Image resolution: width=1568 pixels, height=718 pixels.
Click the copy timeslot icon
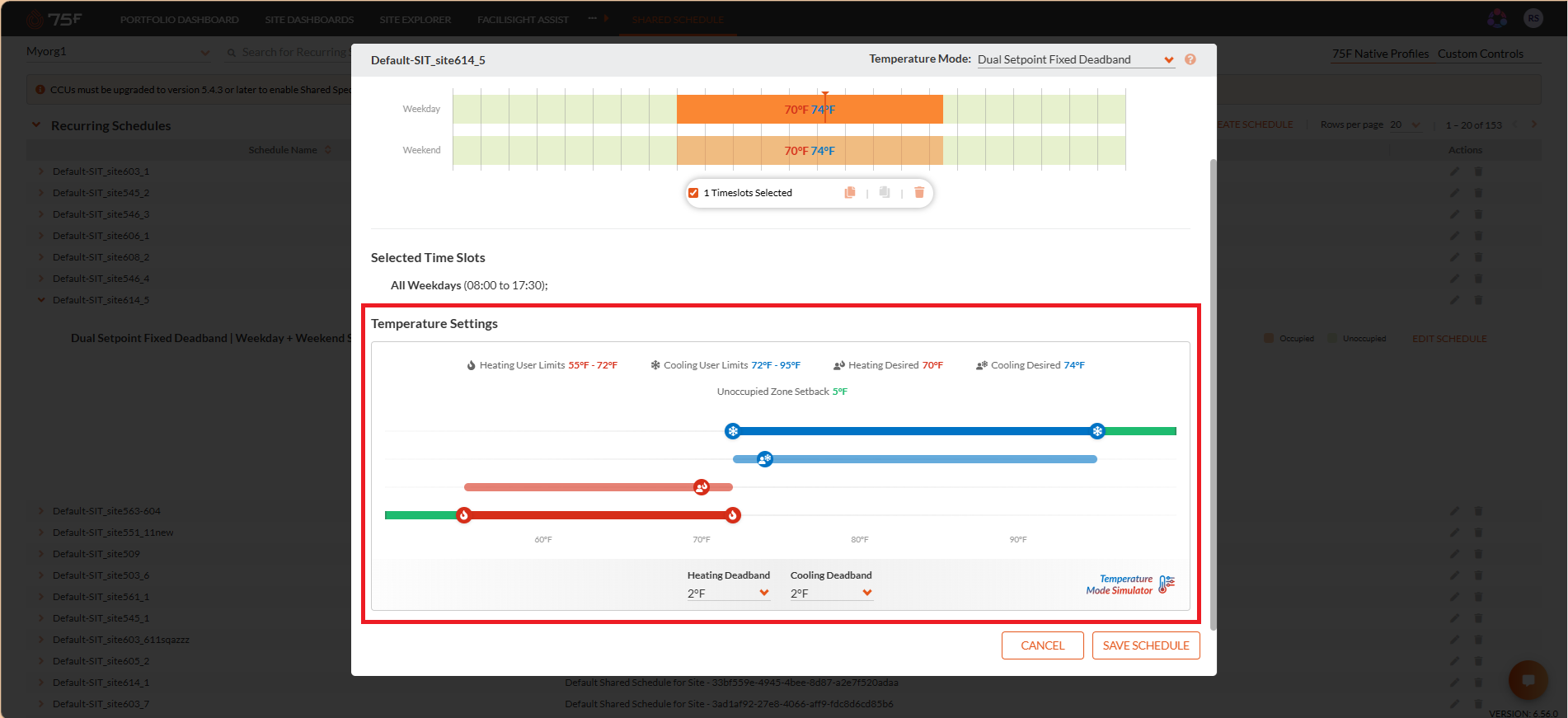850,193
